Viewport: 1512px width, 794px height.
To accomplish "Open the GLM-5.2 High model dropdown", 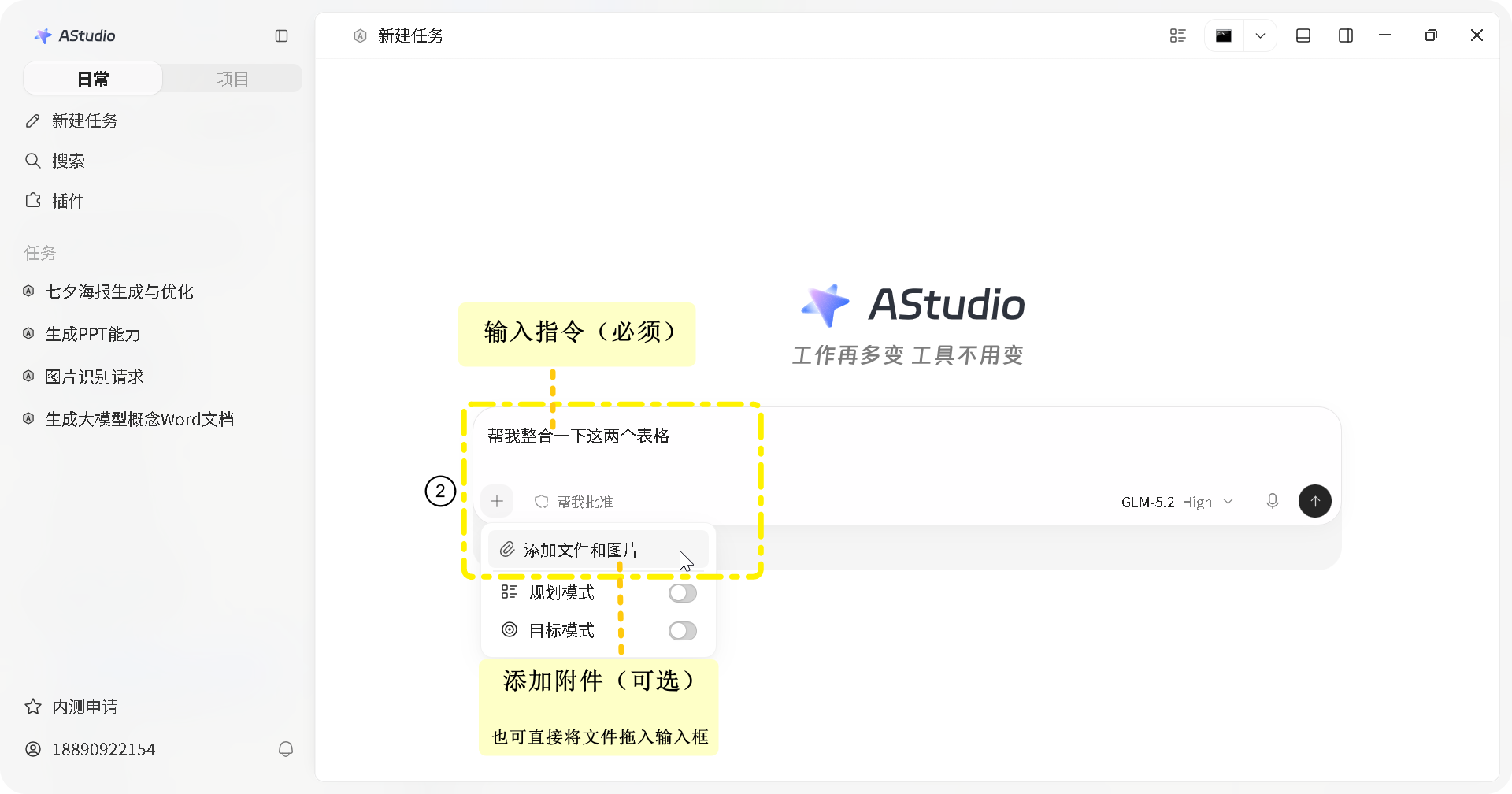I will pyautogui.click(x=1177, y=502).
